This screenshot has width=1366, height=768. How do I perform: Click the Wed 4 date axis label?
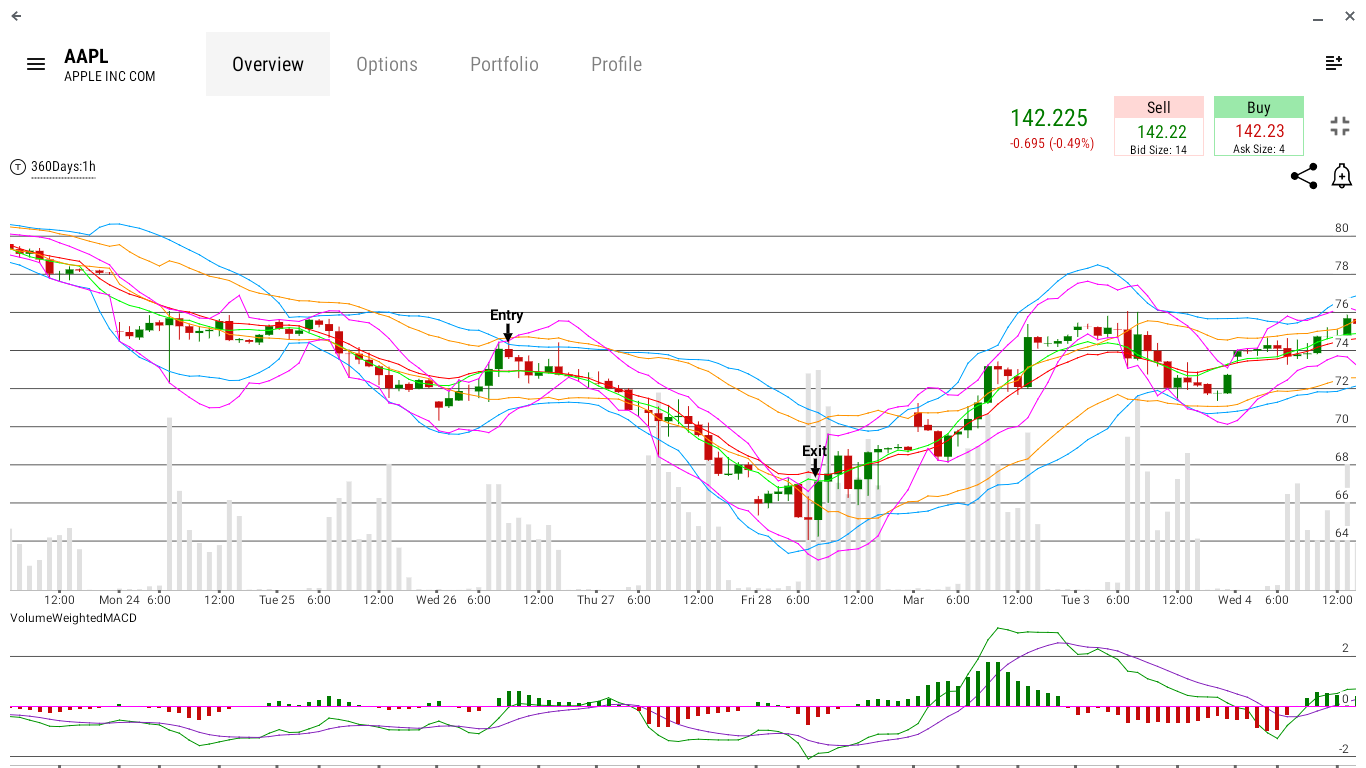[x=1234, y=600]
